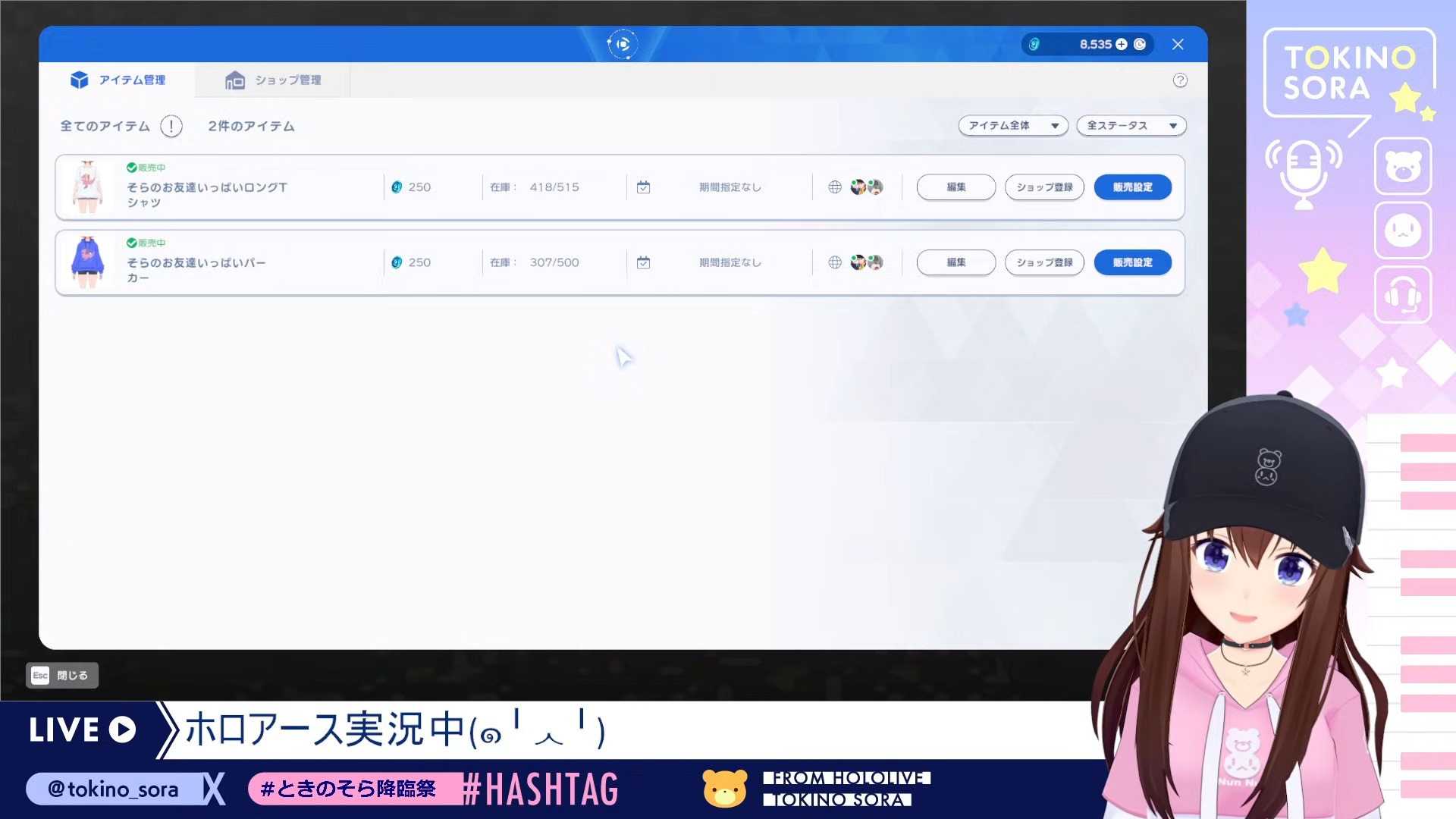Image resolution: width=1456 pixels, height=819 pixels.
Task: Close the item management window
Action: click(x=1178, y=45)
